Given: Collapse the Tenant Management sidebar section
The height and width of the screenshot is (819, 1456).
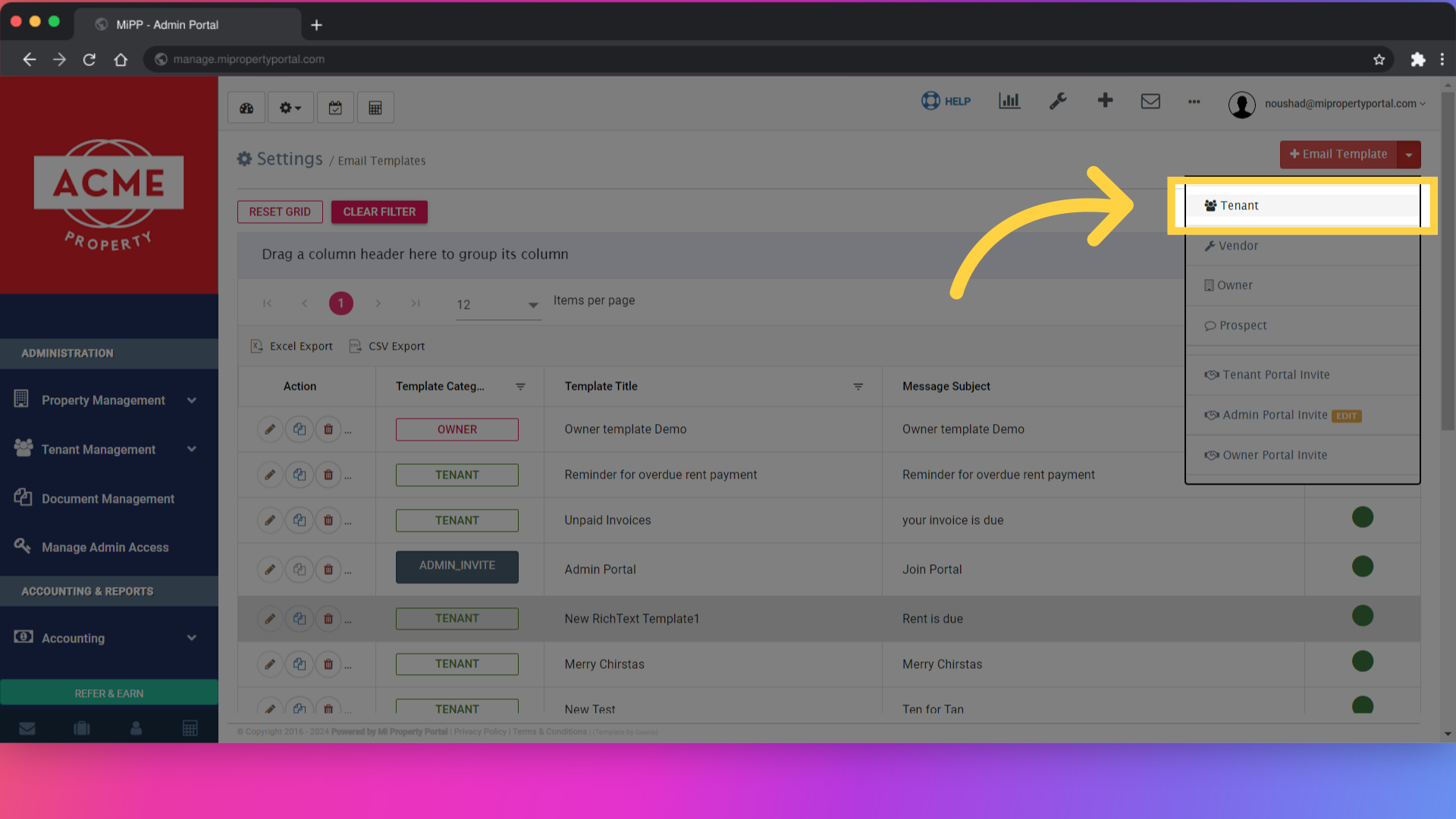Looking at the screenshot, I should (x=192, y=449).
